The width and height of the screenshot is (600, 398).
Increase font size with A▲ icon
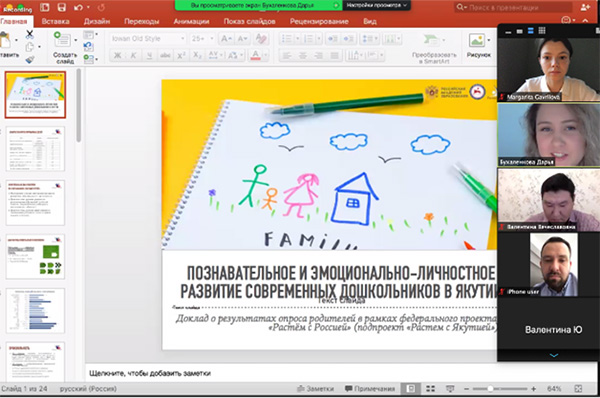tap(226, 39)
